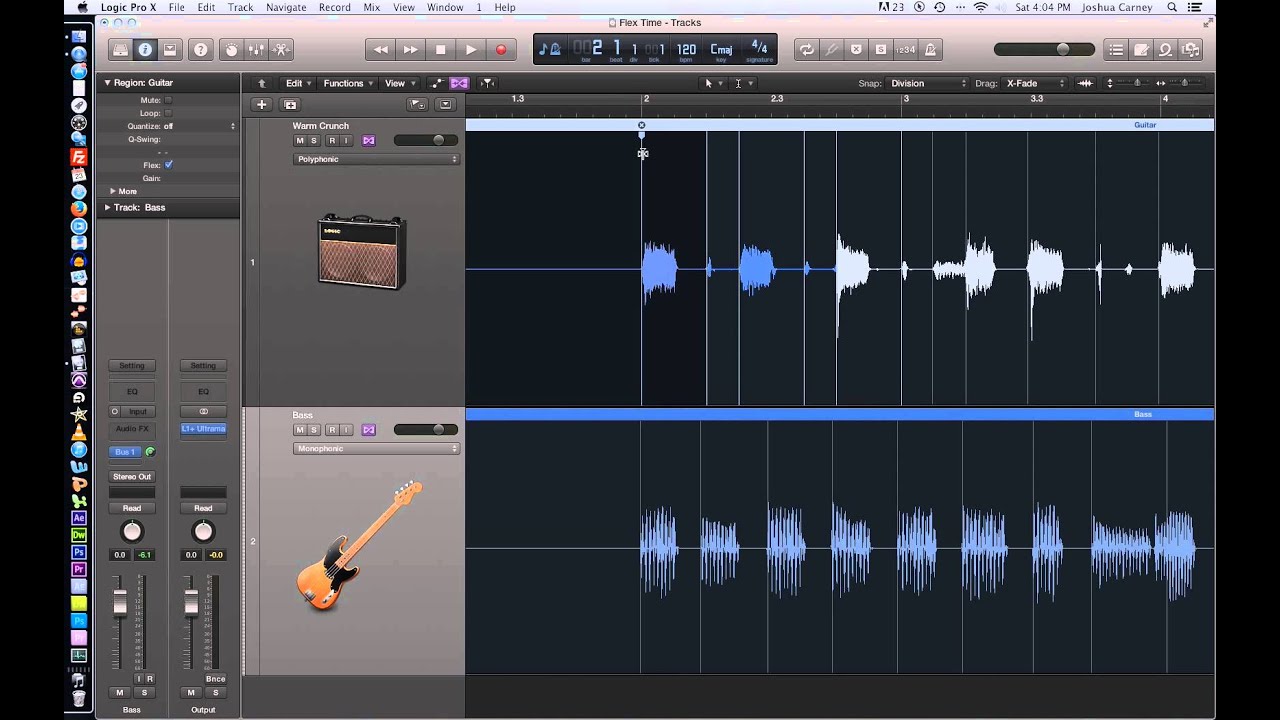The height and width of the screenshot is (720, 1280).
Task: Rewind the playhead
Action: [x=380, y=49]
